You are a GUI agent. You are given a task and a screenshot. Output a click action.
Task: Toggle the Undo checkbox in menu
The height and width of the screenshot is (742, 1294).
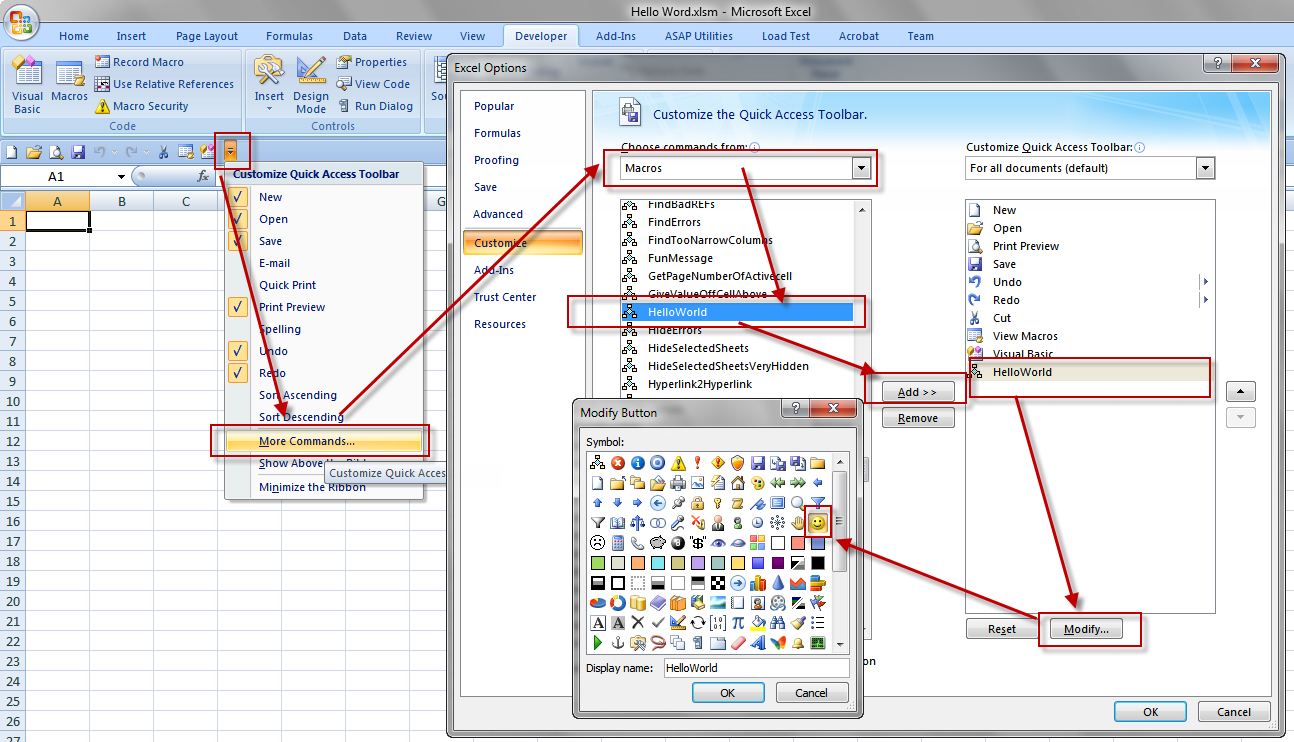pos(238,351)
